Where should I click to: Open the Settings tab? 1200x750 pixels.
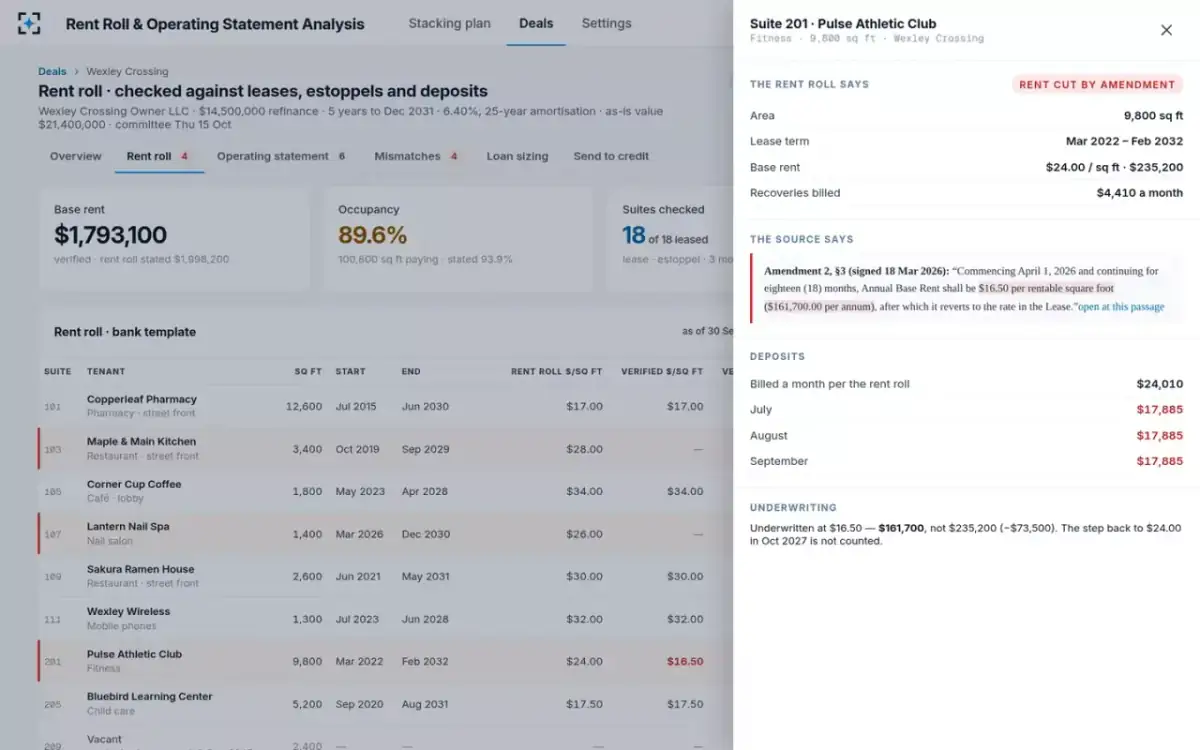pos(606,23)
